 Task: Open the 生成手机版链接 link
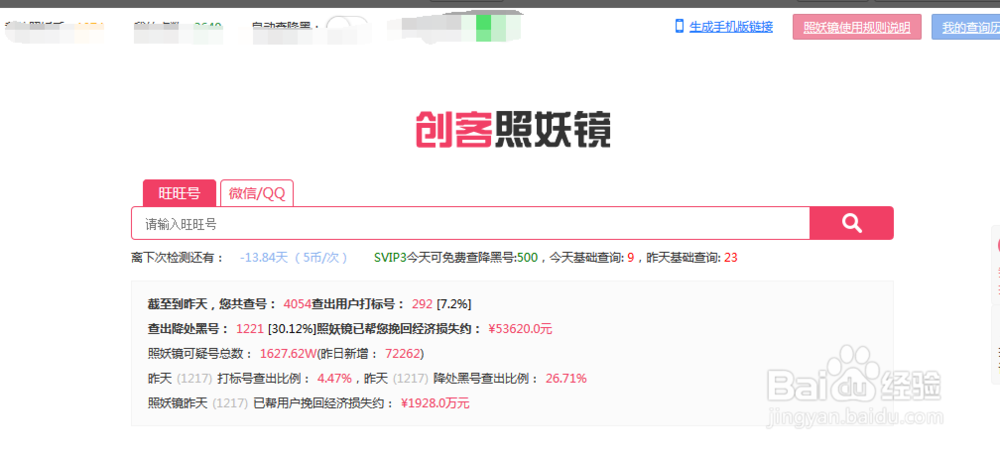click(x=731, y=27)
